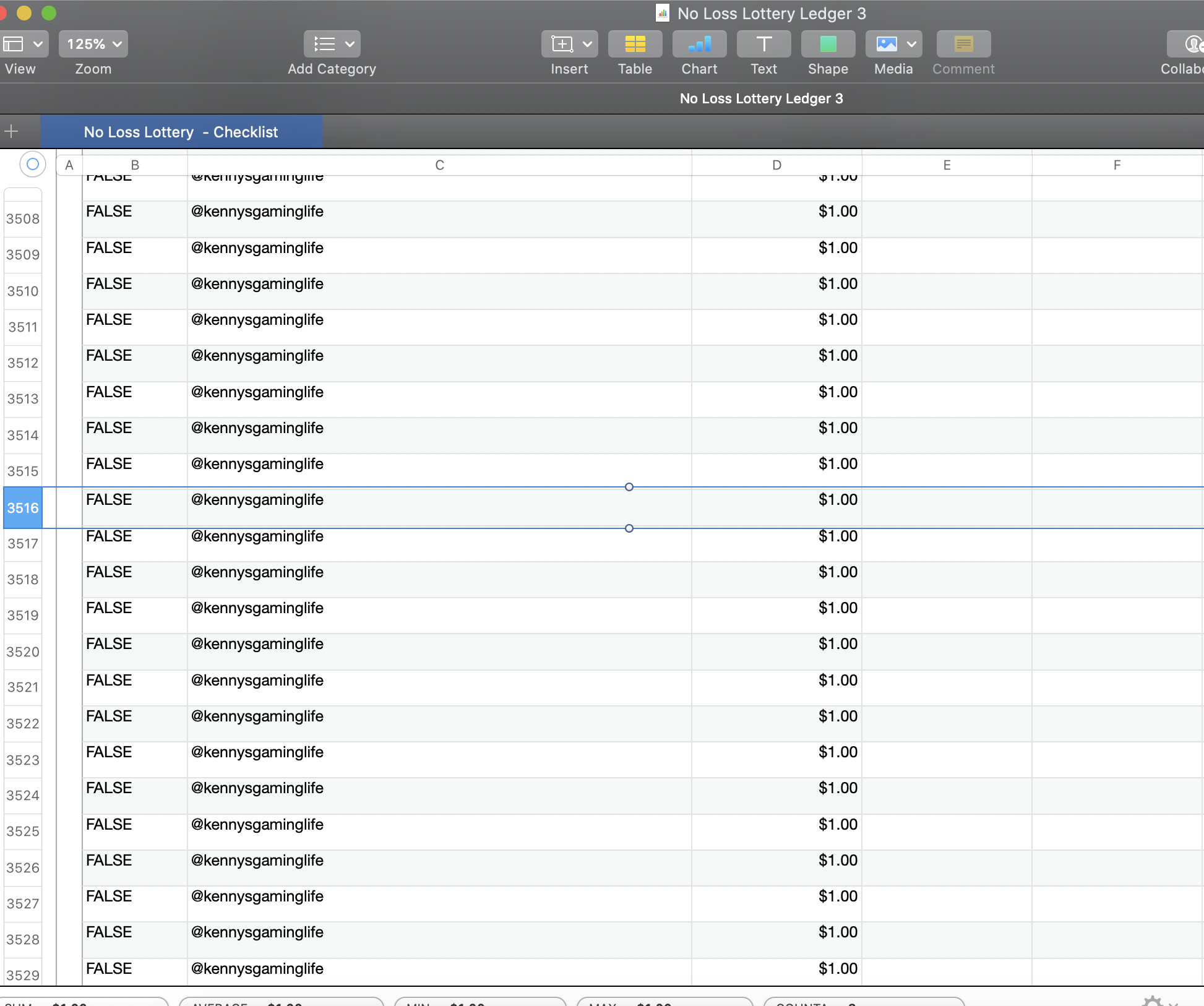This screenshot has height=1006, width=1204.
Task: Click @kennysgaminglife cell in row 3522
Action: tap(439, 724)
